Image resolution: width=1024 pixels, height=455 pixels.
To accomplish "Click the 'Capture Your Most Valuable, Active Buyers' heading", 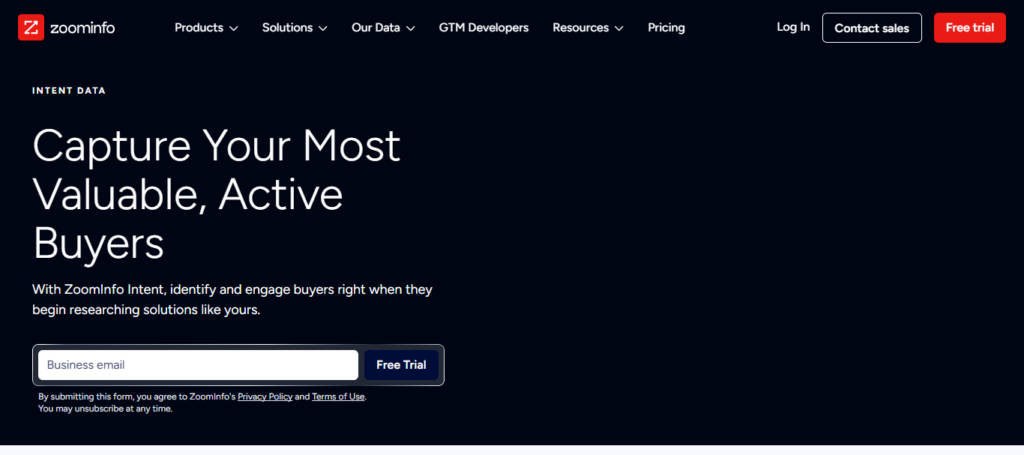I will coord(216,195).
